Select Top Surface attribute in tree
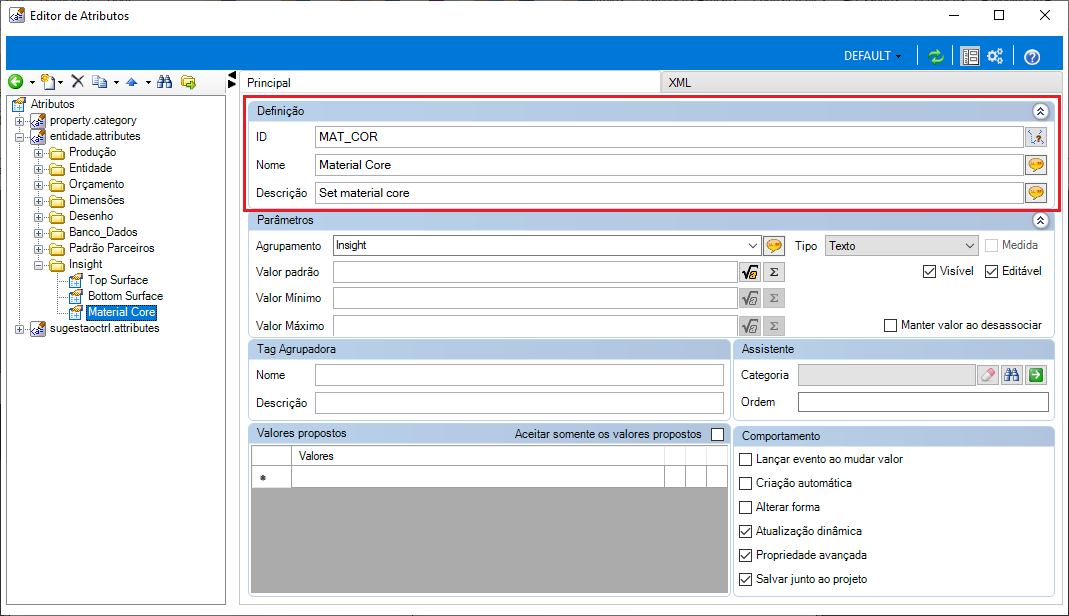Screen dimensions: 1069x616 [117, 280]
